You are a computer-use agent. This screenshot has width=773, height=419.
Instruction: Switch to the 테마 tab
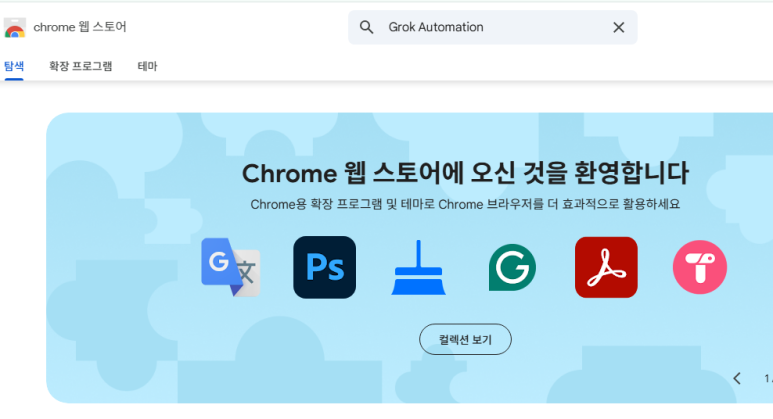pos(147,66)
